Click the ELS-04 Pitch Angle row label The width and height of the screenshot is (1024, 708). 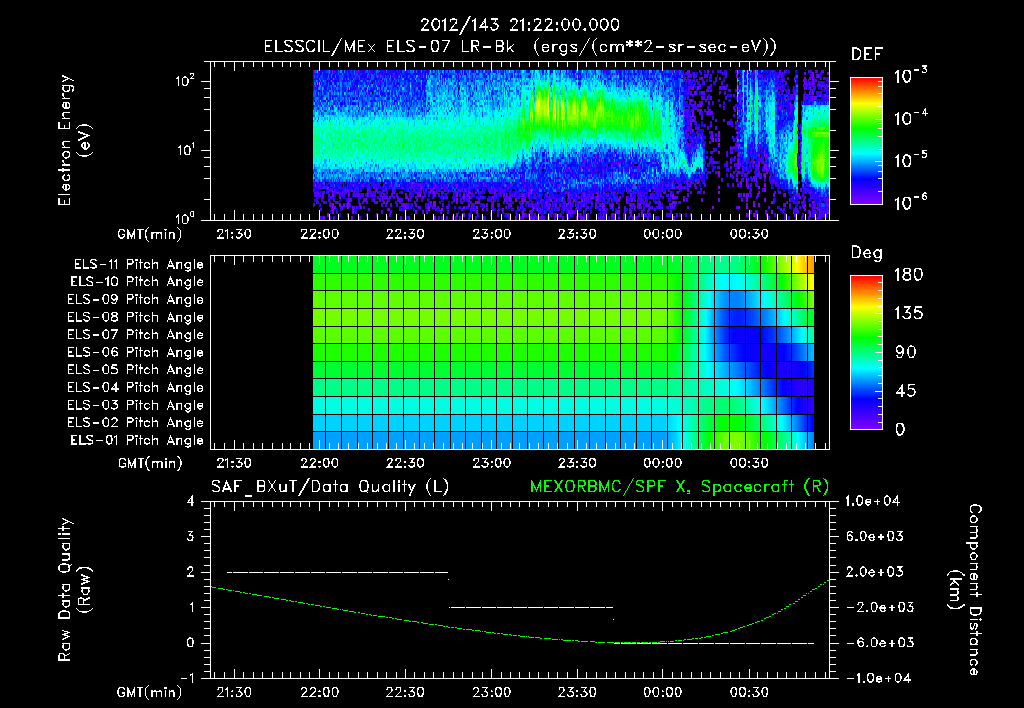click(x=136, y=387)
